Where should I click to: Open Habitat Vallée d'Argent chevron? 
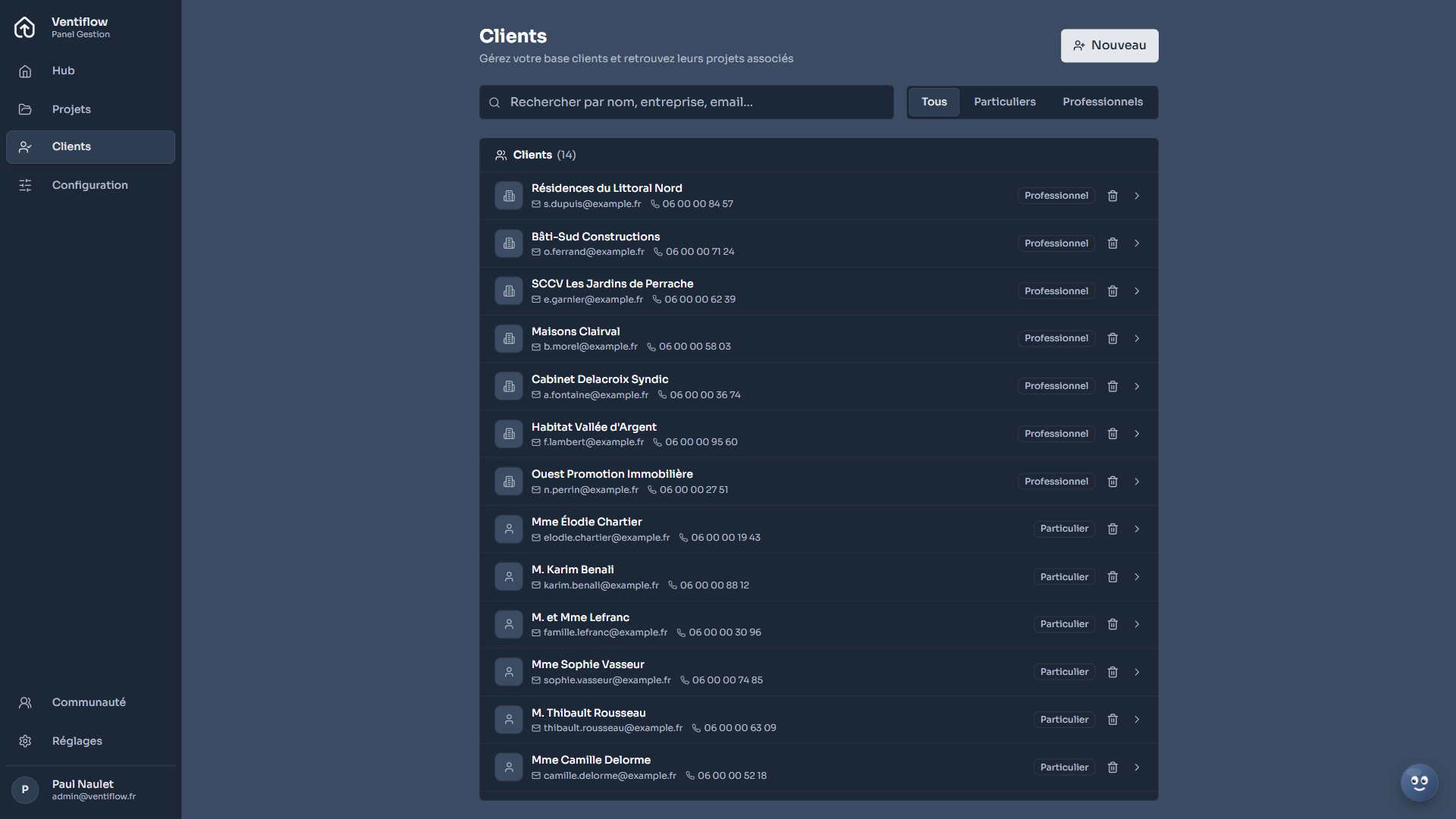[x=1137, y=434]
